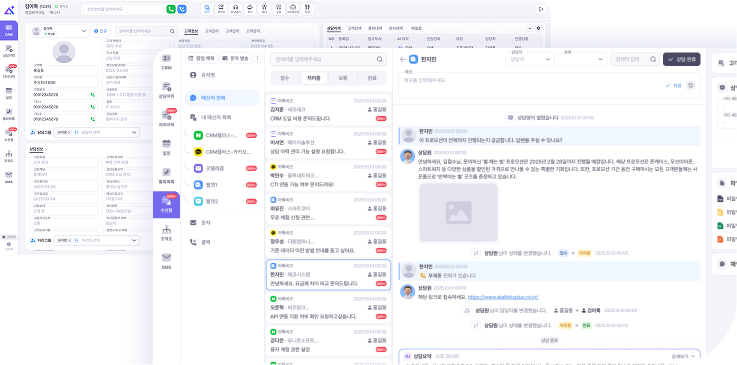The width and height of the screenshot is (737, 365).
Task: Open the Naver CRM플러스 channel
Action: [225, 135]
